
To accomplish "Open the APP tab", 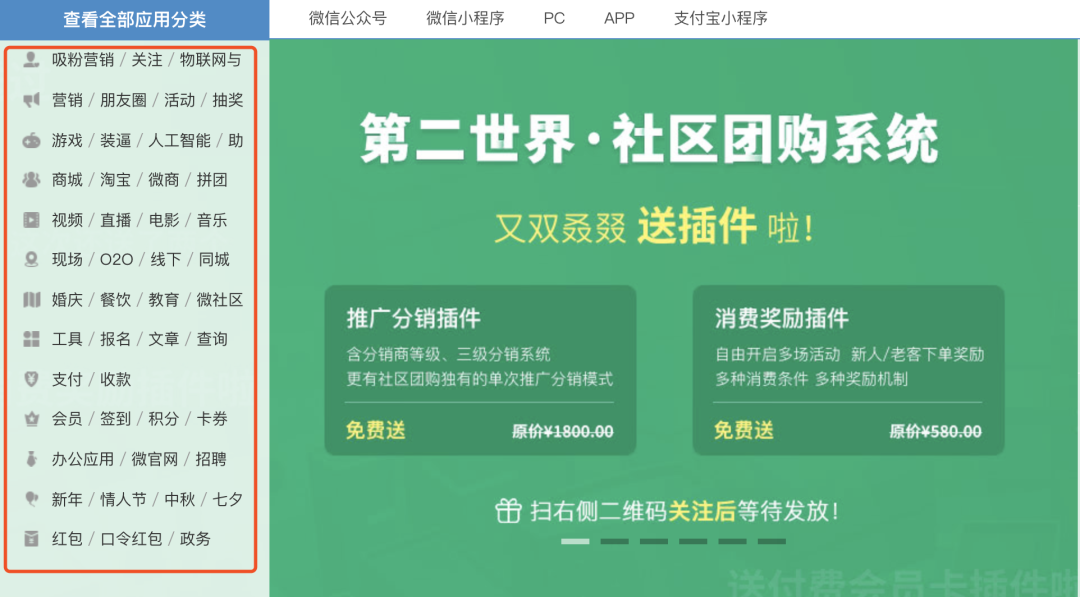I will pyautogui.click(x=619, y=19).
